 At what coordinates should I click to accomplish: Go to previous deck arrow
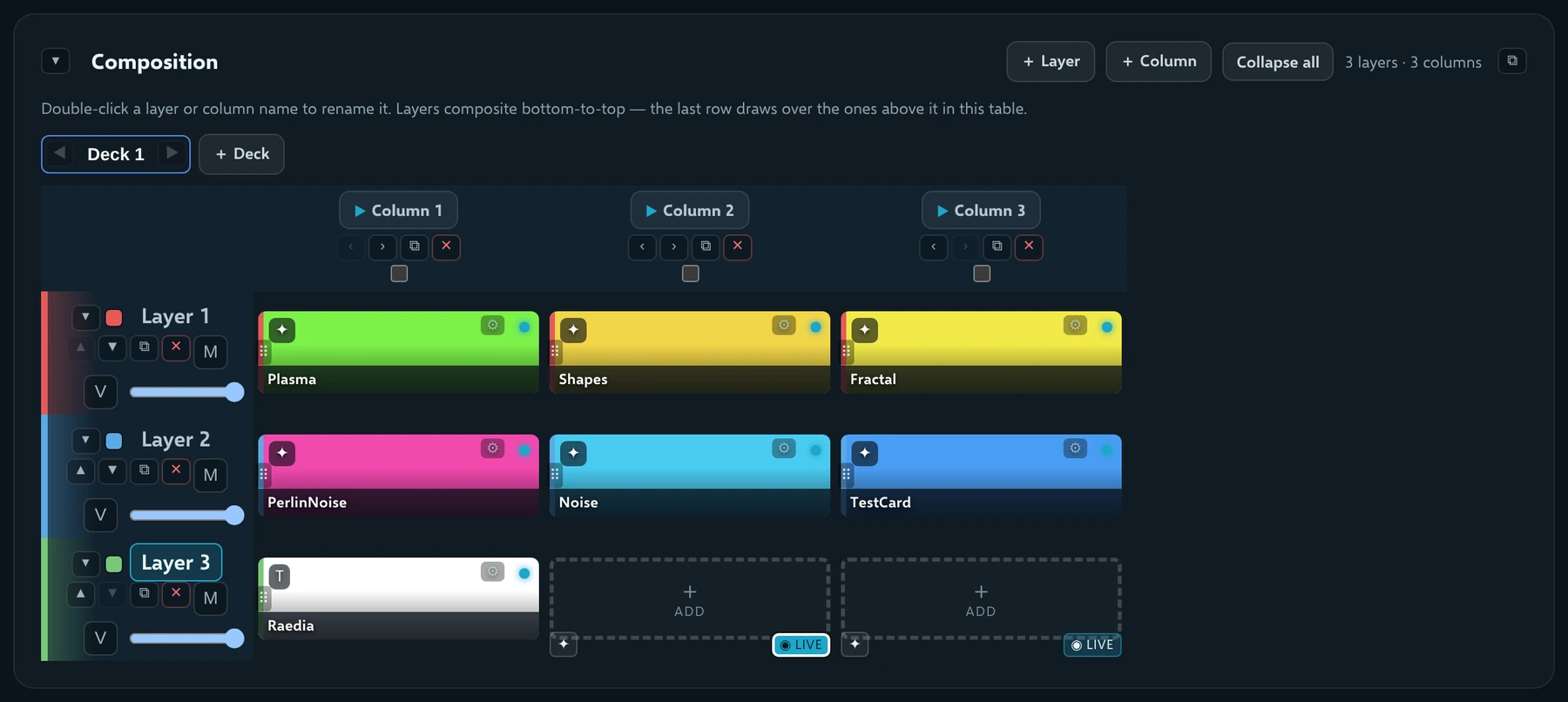(59, 153)
